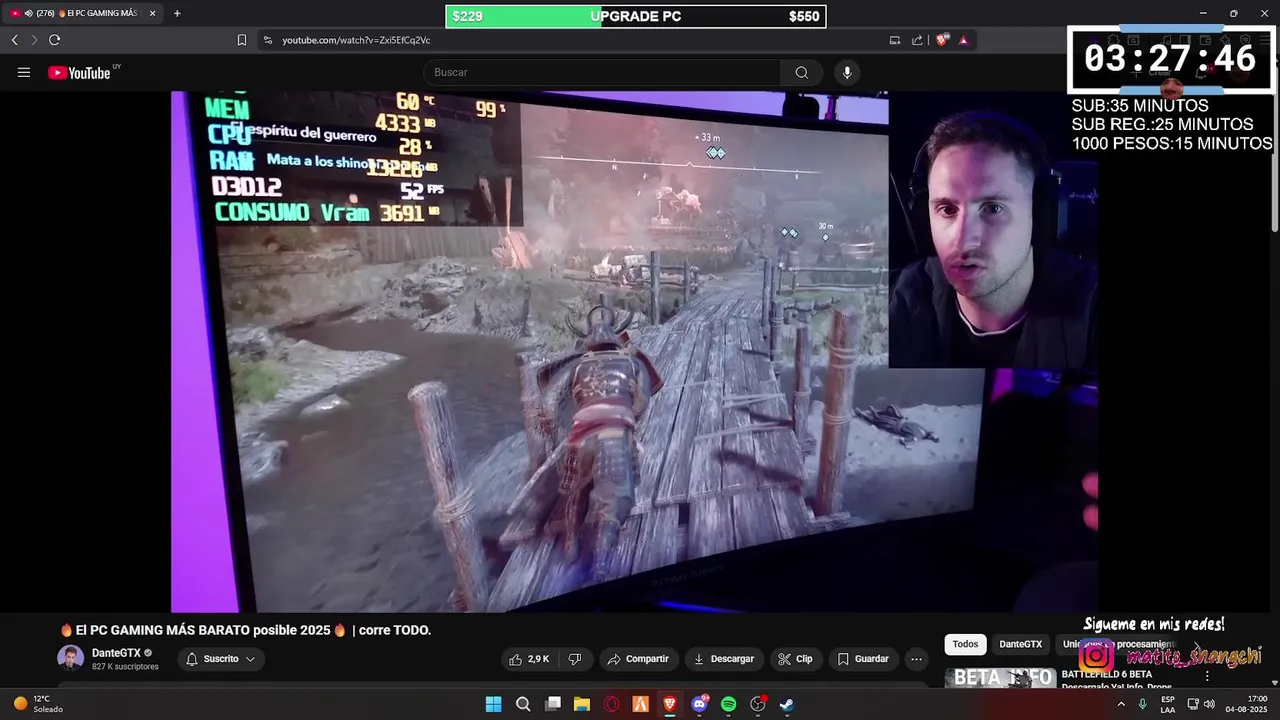The width and height of the screenshot is (1280, 720).
Task: Open the Brave Rewards triangle icon
Action: (963, 40)
